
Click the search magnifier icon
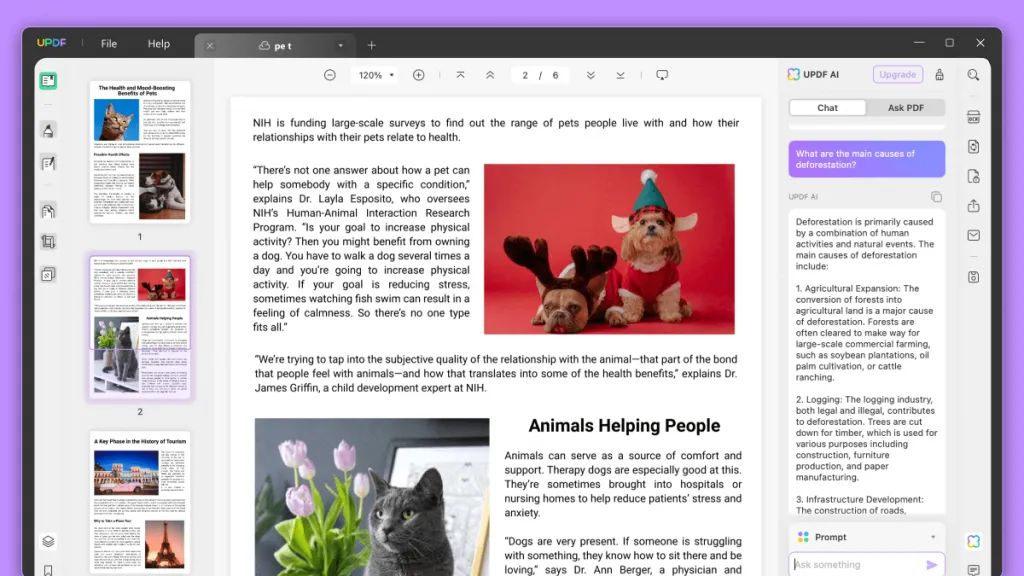tap(974, 75)
